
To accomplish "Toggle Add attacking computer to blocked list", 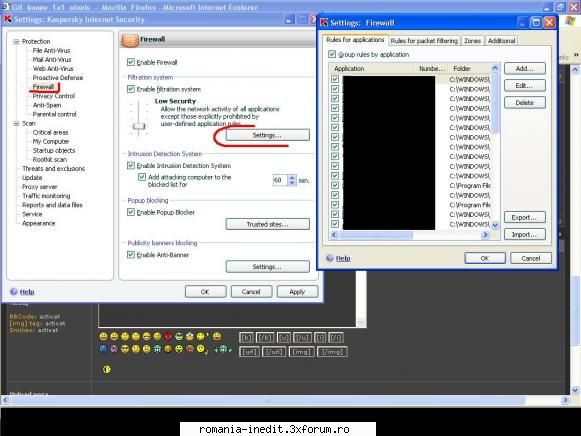I will pyautogui.click(x=142, y=177).
